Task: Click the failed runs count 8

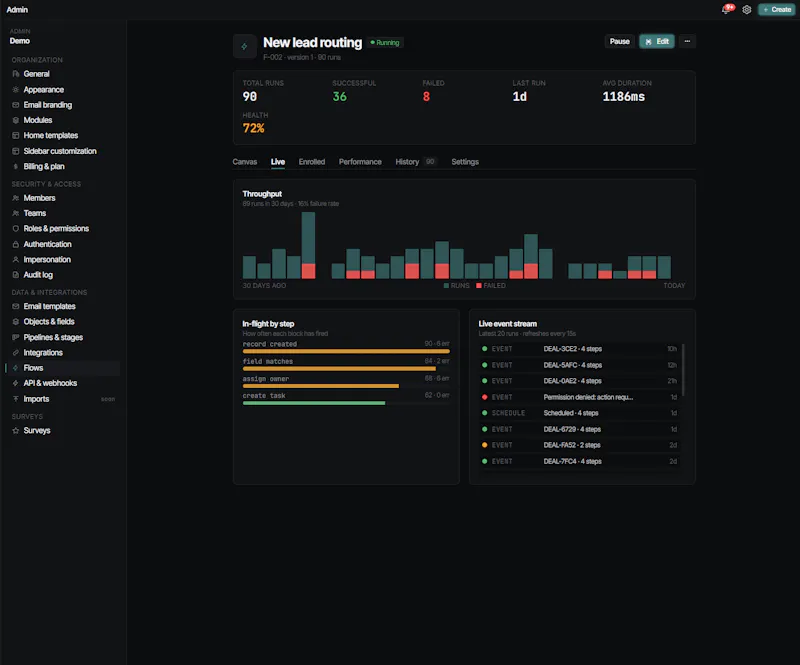Action: click(x=426, y=96)
